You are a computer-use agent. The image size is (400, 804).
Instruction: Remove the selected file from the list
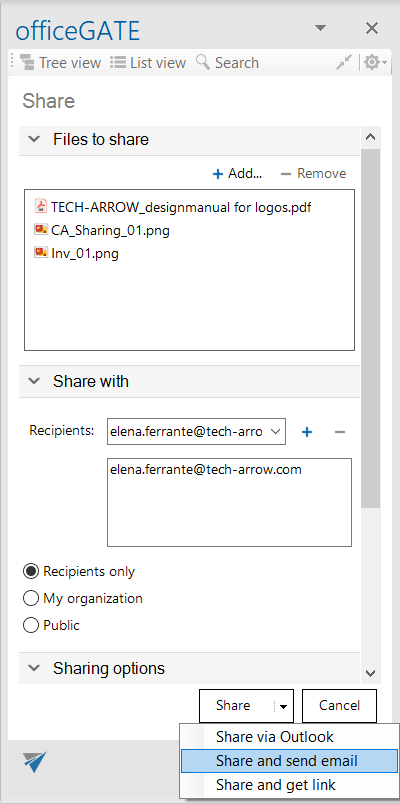pyautogui.click(x=313, y=173)
